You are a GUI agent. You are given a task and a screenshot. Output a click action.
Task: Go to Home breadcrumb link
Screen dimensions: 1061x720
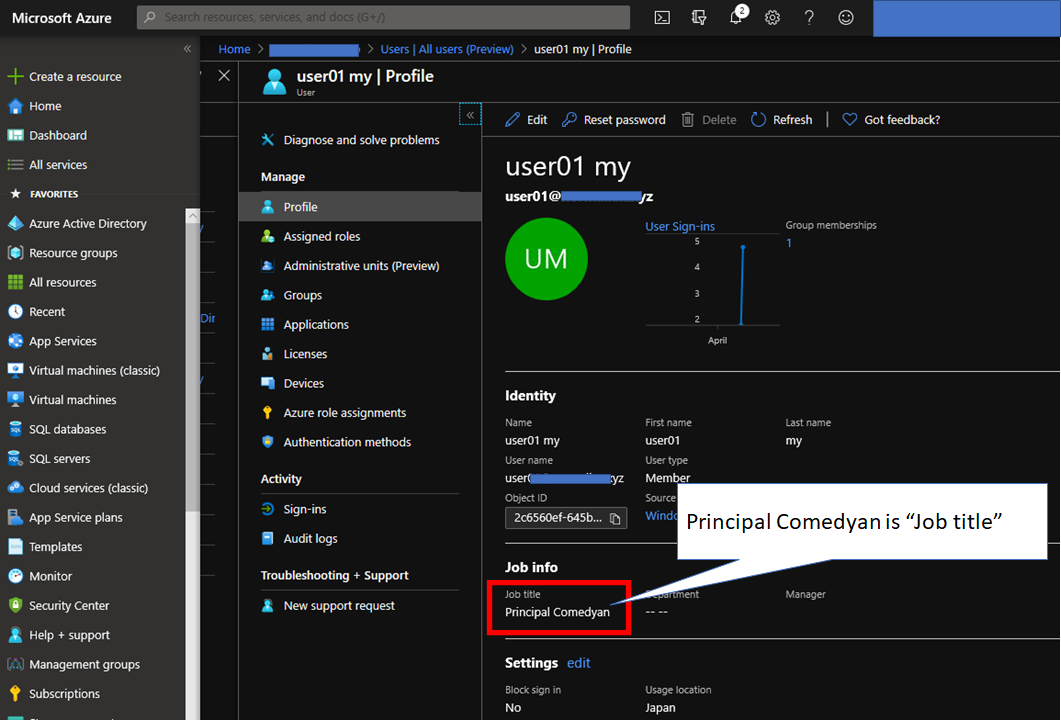pos(234,49)
